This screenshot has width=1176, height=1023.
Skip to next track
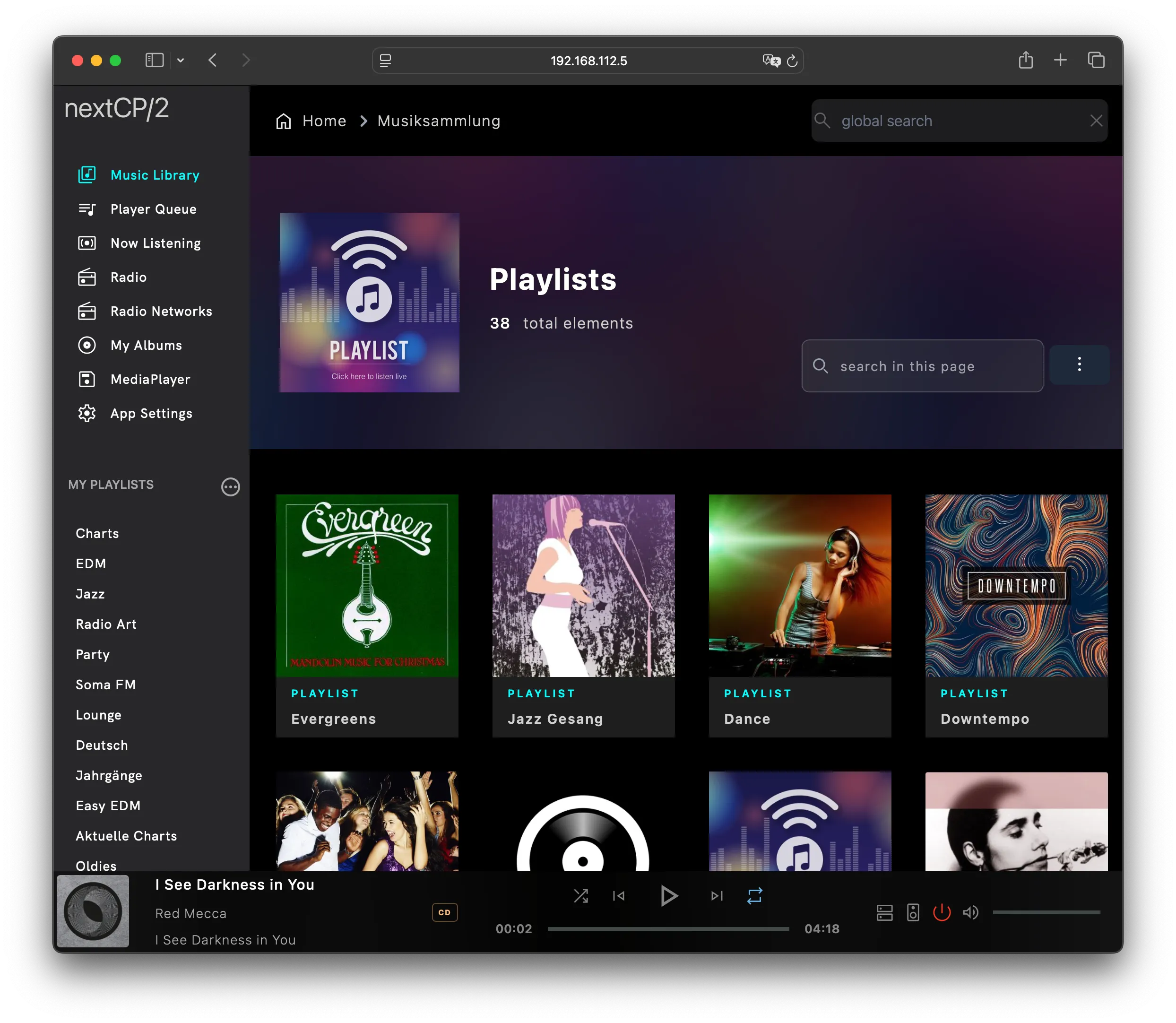717,896
